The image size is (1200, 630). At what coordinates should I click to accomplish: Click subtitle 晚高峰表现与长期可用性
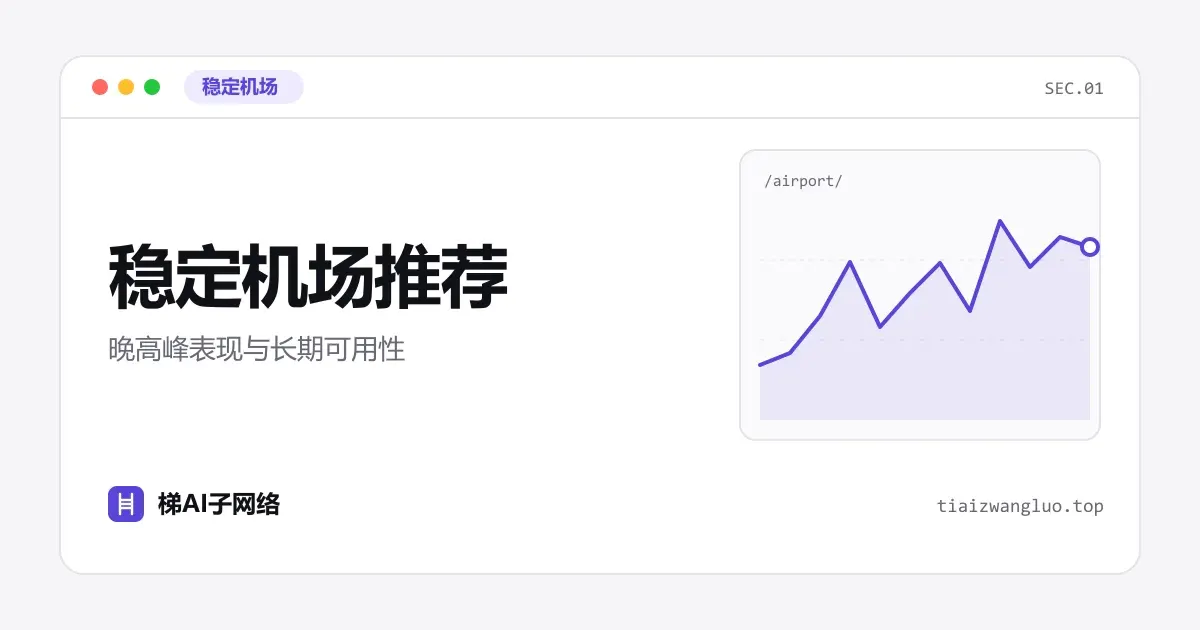point(257,350)
